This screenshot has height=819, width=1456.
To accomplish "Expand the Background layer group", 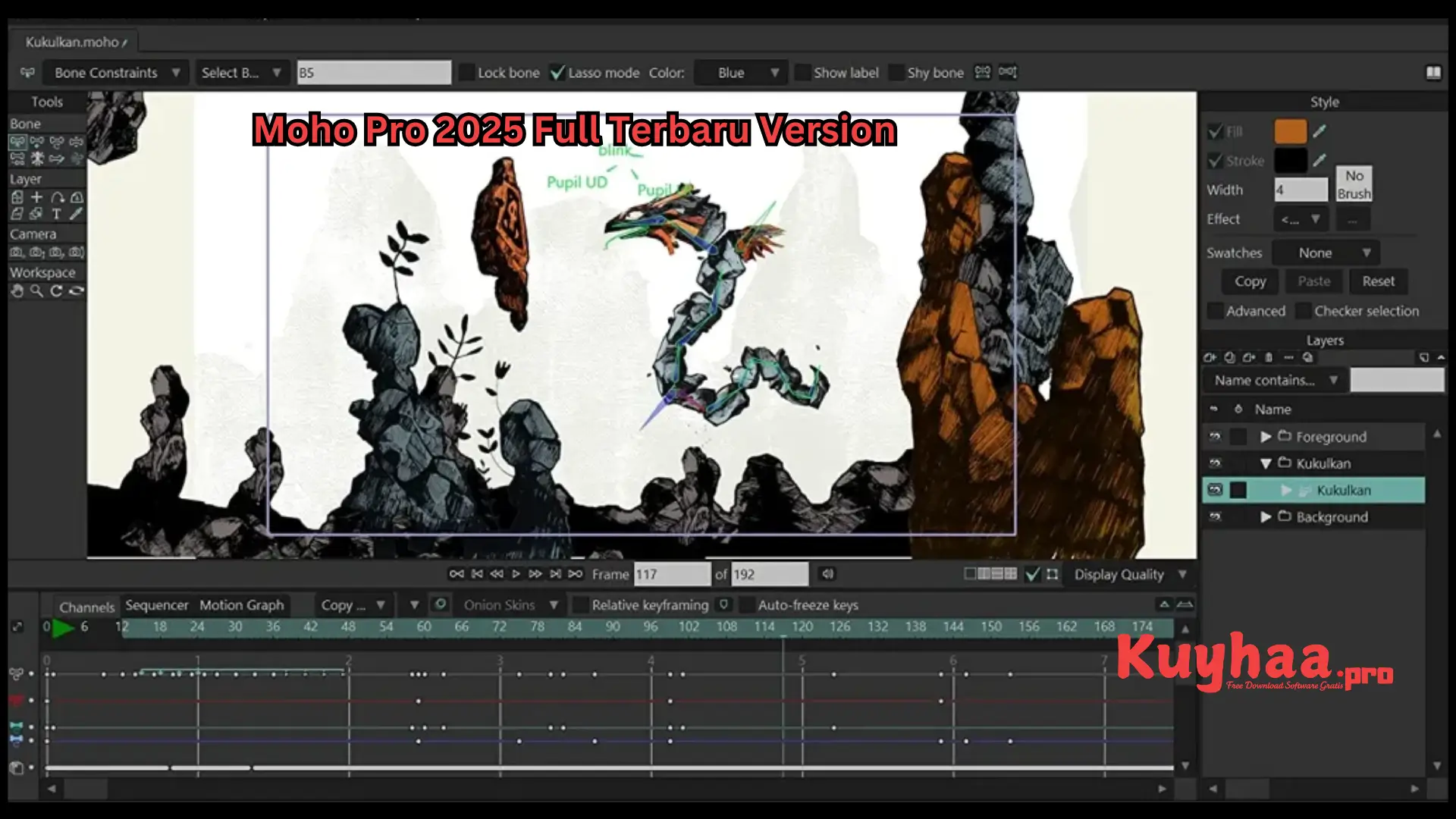I will (x=1265, y=517).
